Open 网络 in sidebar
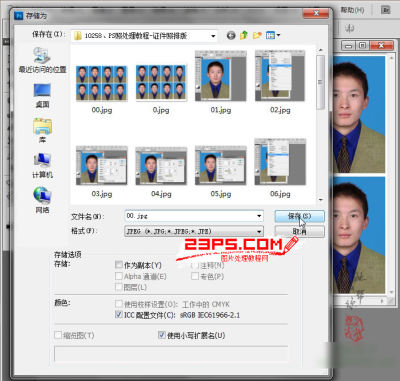 [42, 200]
